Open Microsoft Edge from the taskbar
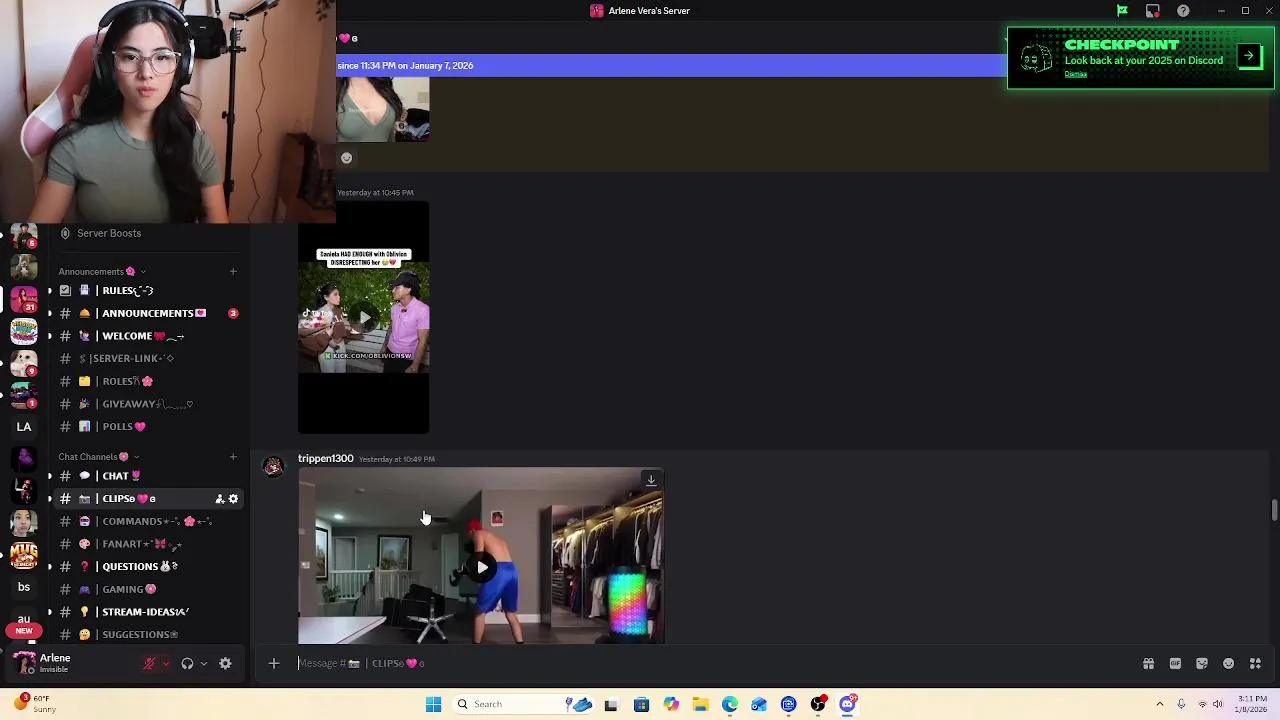This screenshot has width=1280, height=720. point(729,704)
